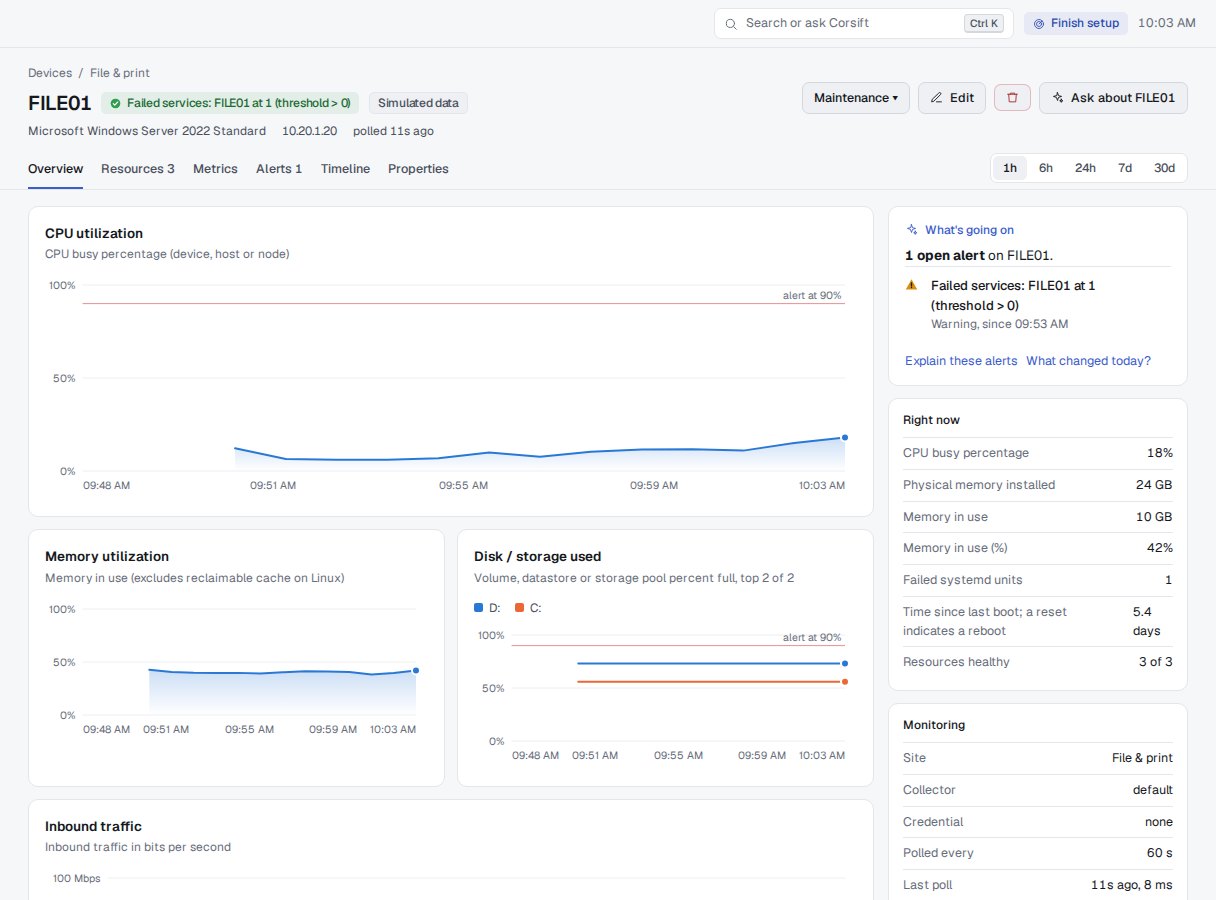This screenshot has height=900, width=1216.
Task: Switch to the Timeline tab
Action: pos(345,169)
